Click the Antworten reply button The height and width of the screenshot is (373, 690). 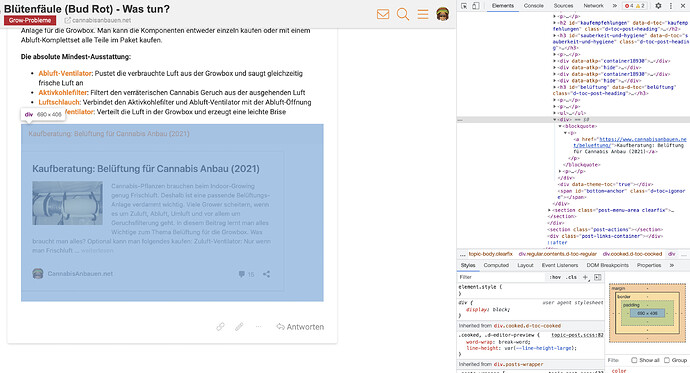click(300, 327)
